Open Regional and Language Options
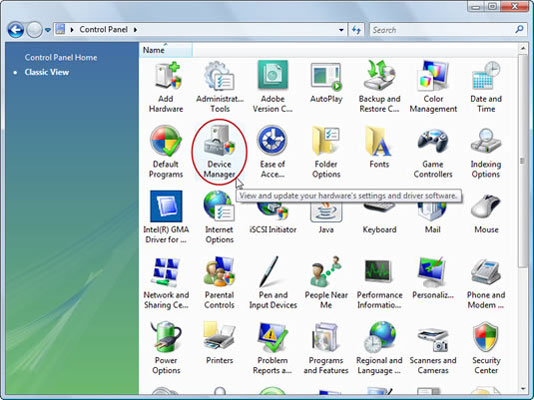 click(x=379, y=348)
